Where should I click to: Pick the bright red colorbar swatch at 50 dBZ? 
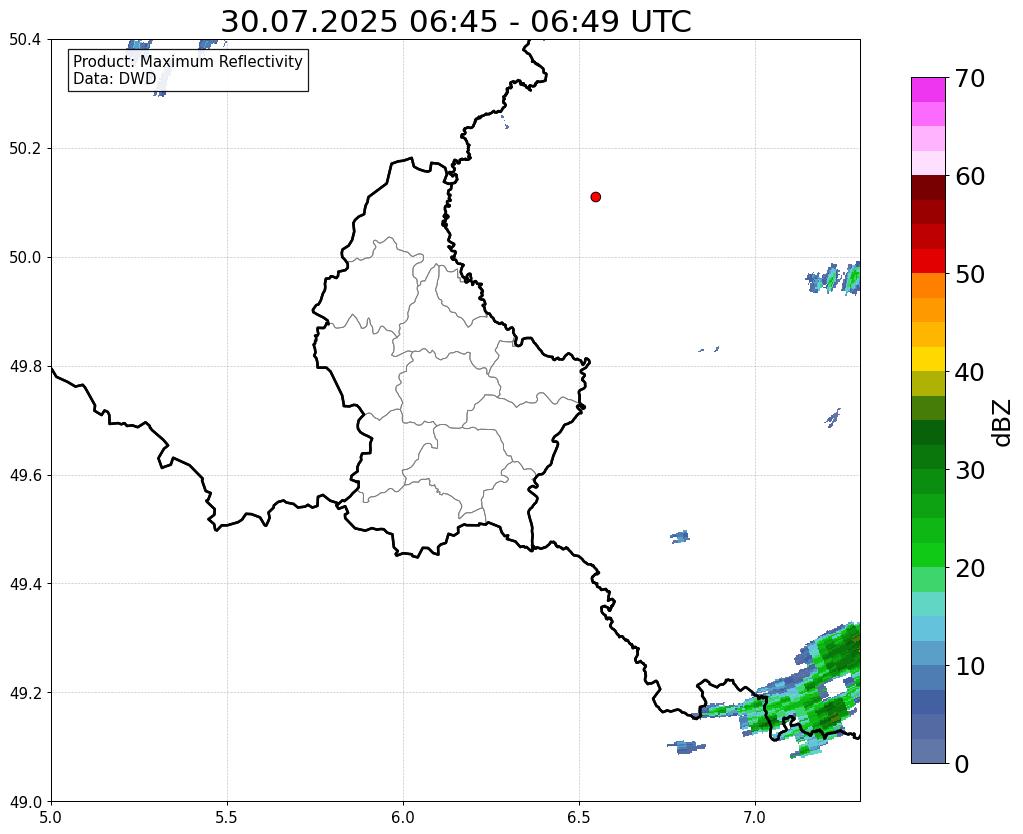pyautogui.click(x=928, y=261)
